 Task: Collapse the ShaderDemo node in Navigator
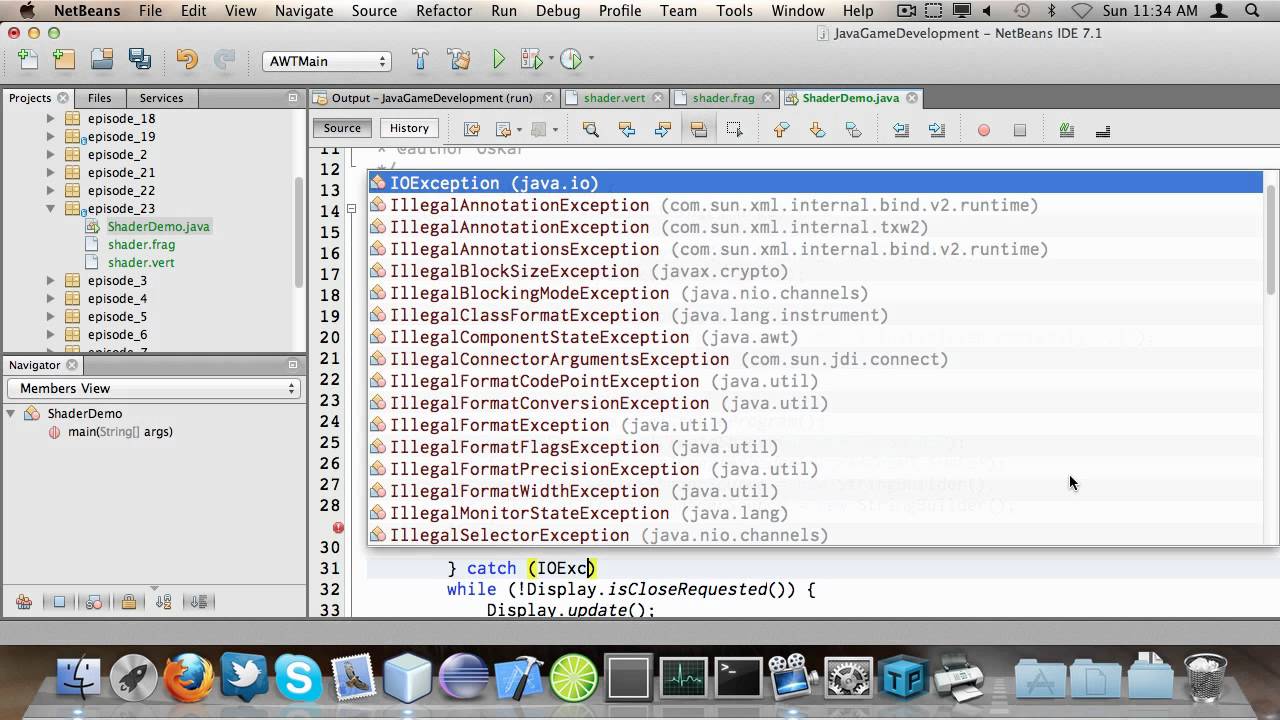click(11, 413)
